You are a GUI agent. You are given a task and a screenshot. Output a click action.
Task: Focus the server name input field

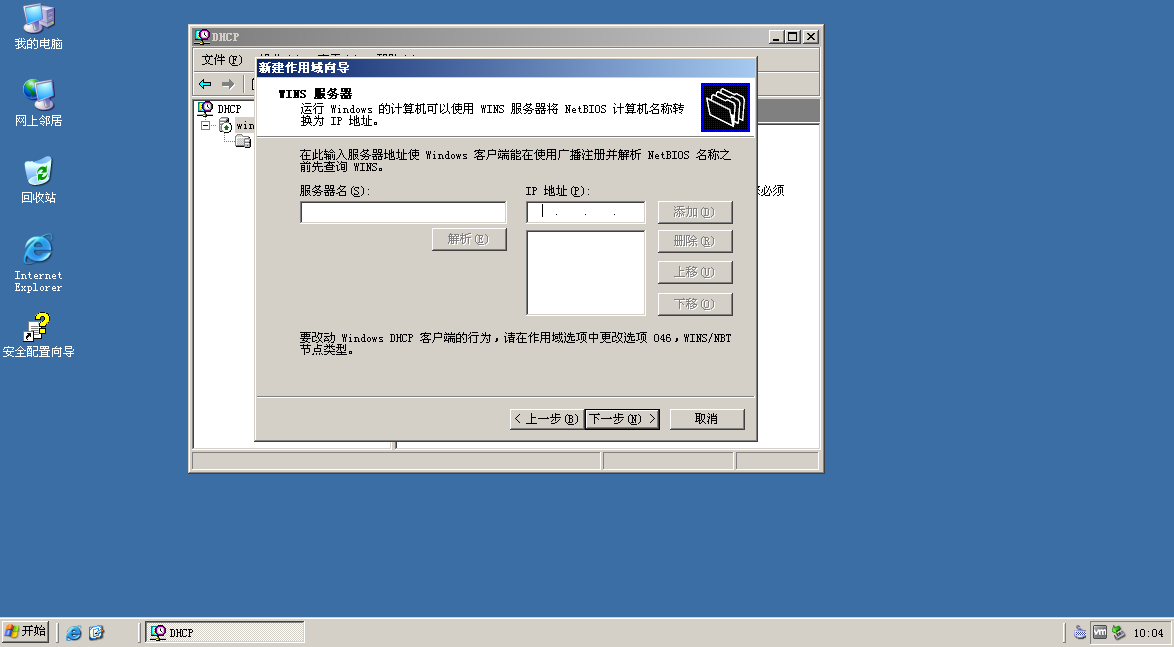[403, 213]
